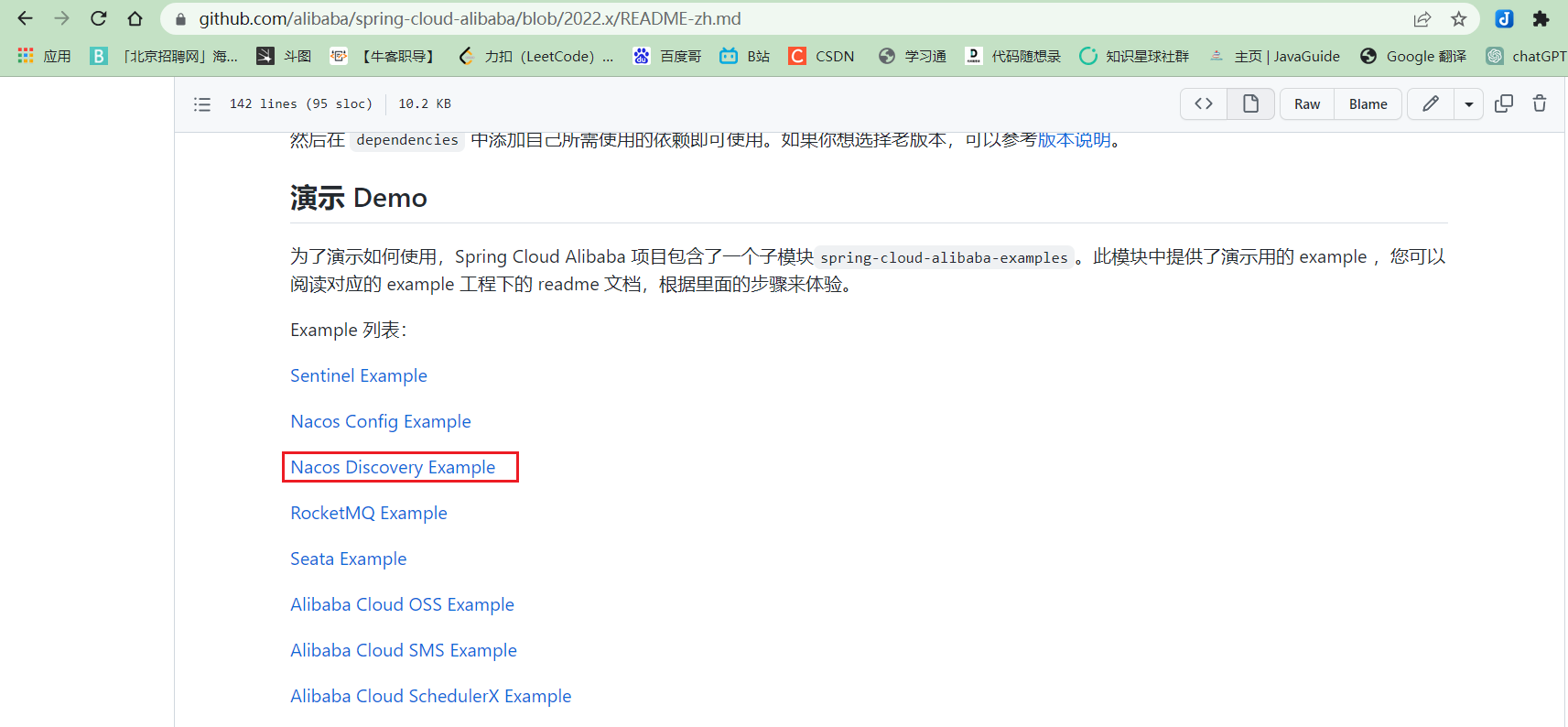Click the 10.2 KB file size
This screenshot has height=727, width=1568.
pyautogui.click(x=425, y=104)
